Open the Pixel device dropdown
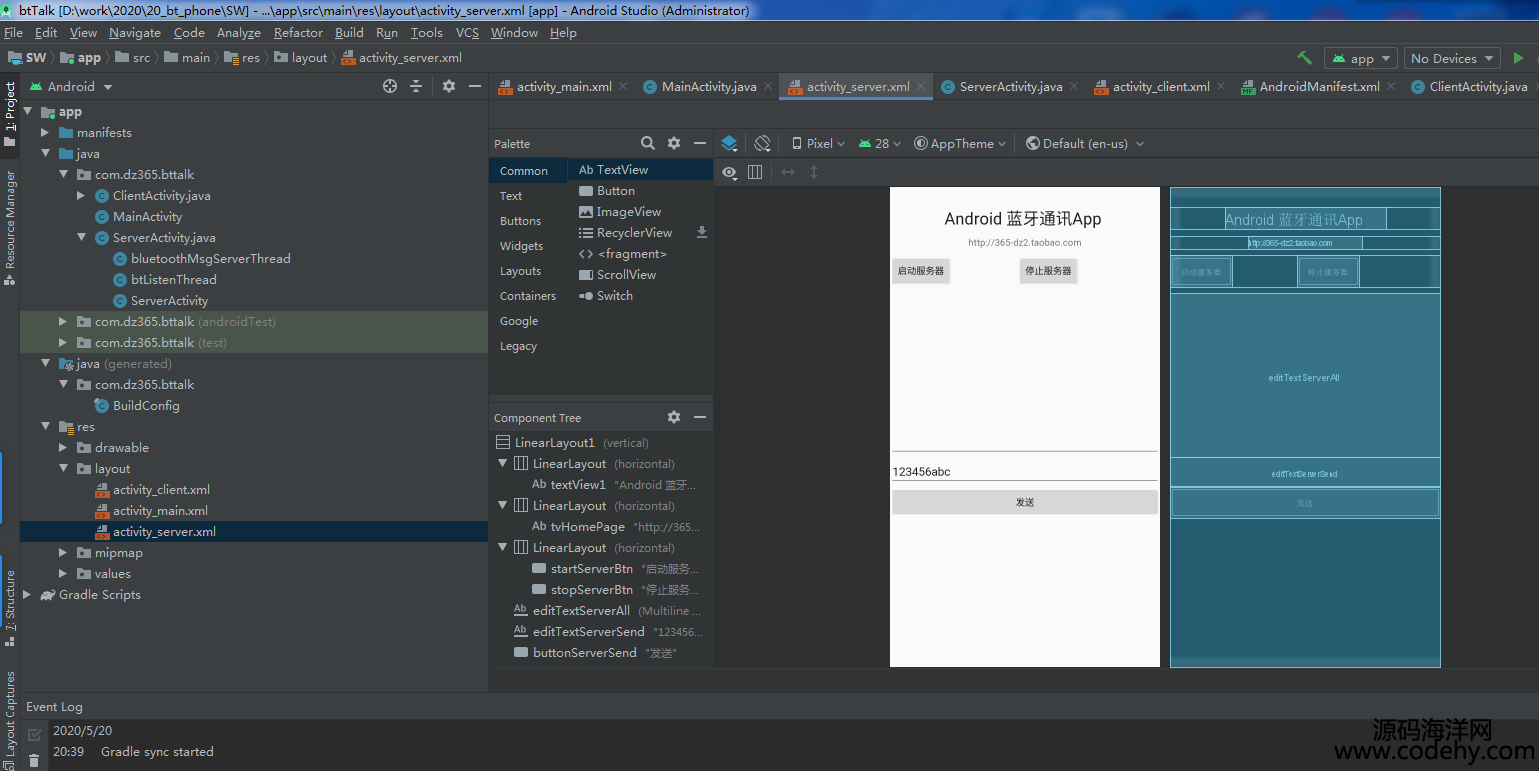1539x771 pixels. [818, 143]
